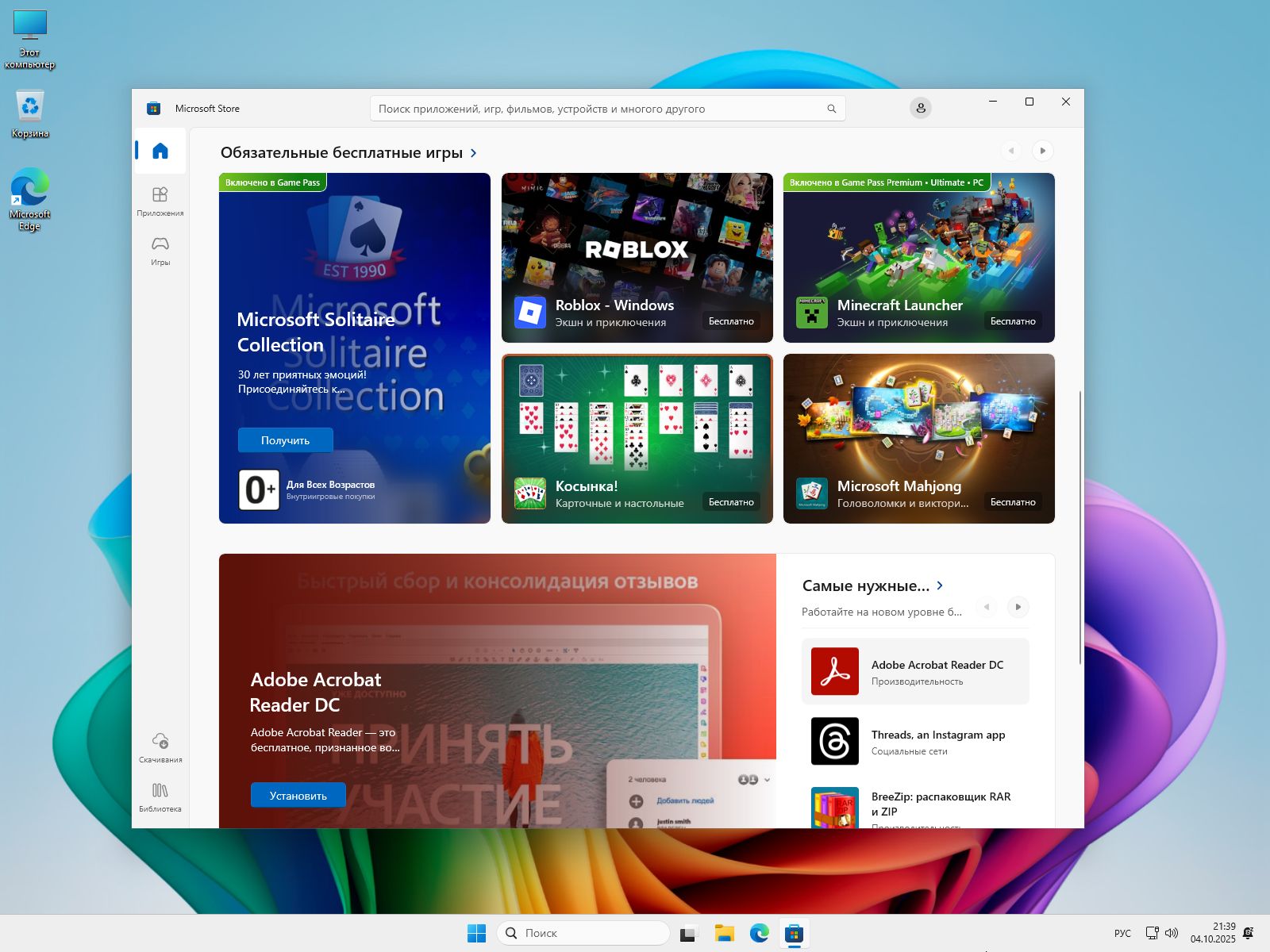Open File Explorer from the taskbar
The image size is (1270, 952).
[x=724, y=933]
